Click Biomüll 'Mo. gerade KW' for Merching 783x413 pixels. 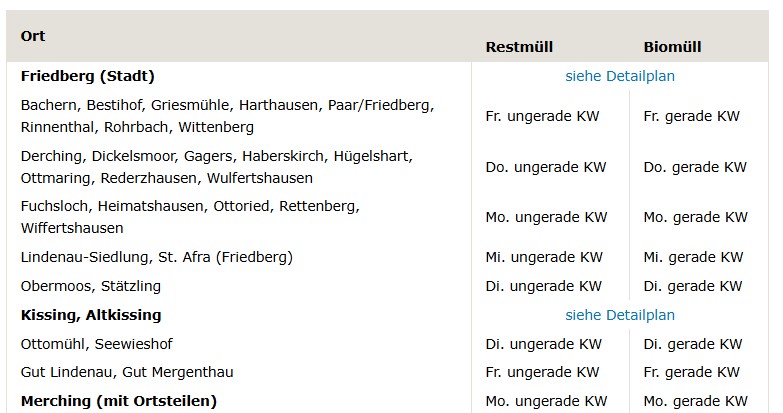695,401
